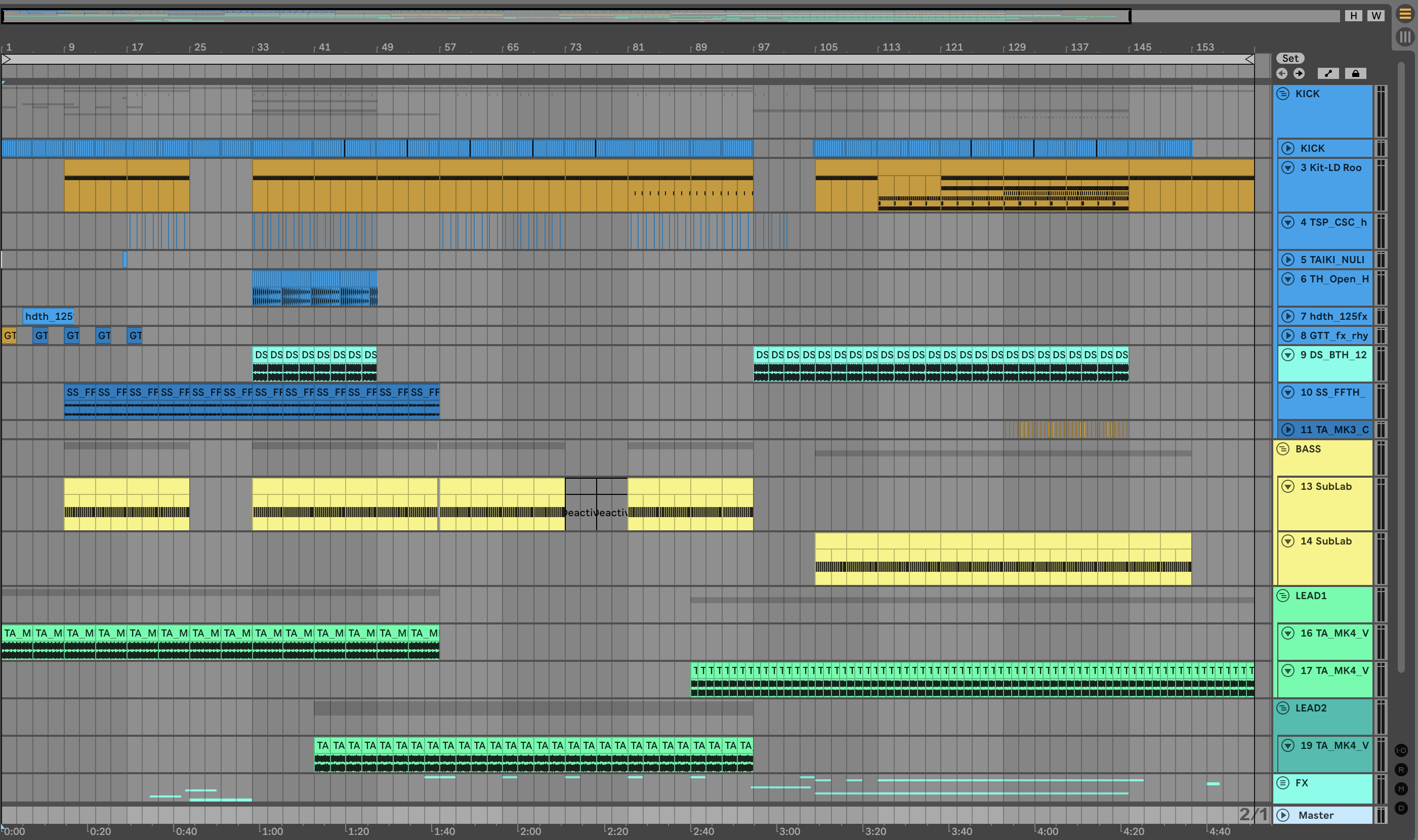Select the first SS_FF clip

click(80, 401)
